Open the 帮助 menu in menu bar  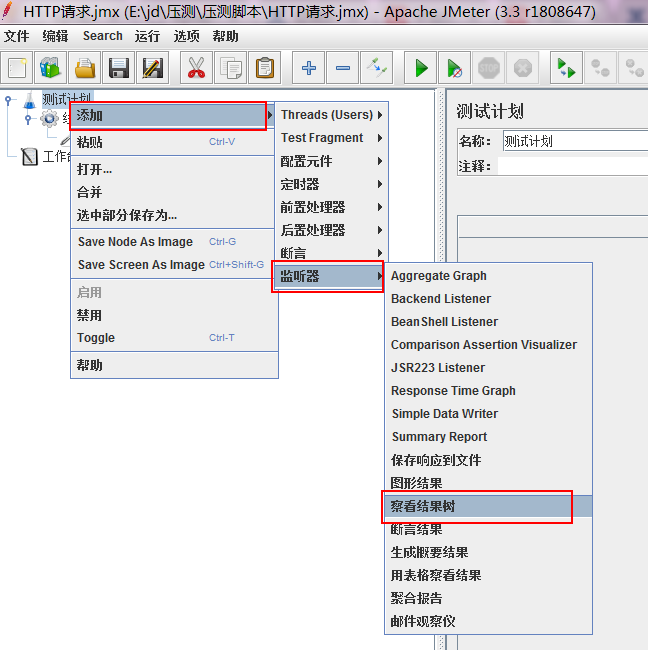pos(226,36)
